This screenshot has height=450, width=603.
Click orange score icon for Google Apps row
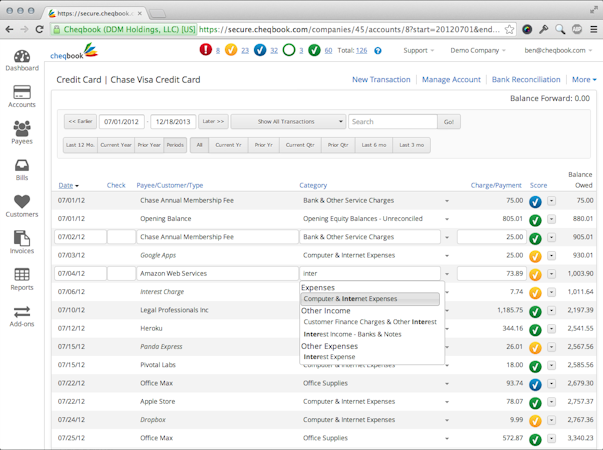535,256
